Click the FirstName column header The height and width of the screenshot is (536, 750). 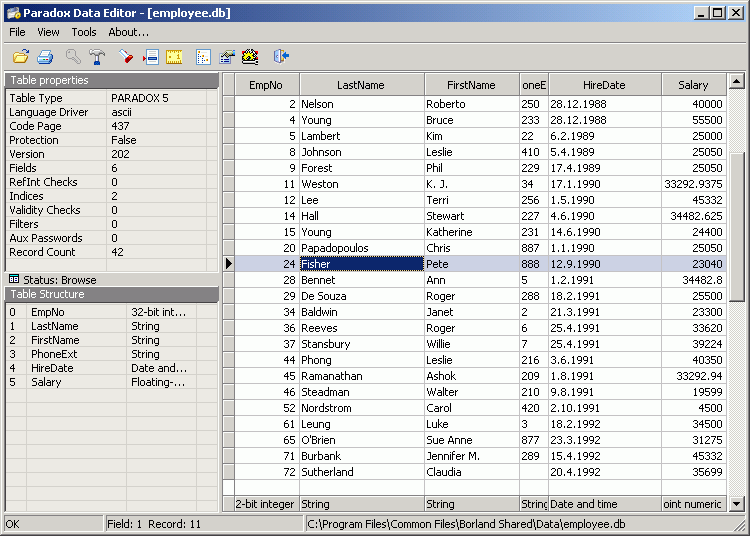click(x=472, y=85)
